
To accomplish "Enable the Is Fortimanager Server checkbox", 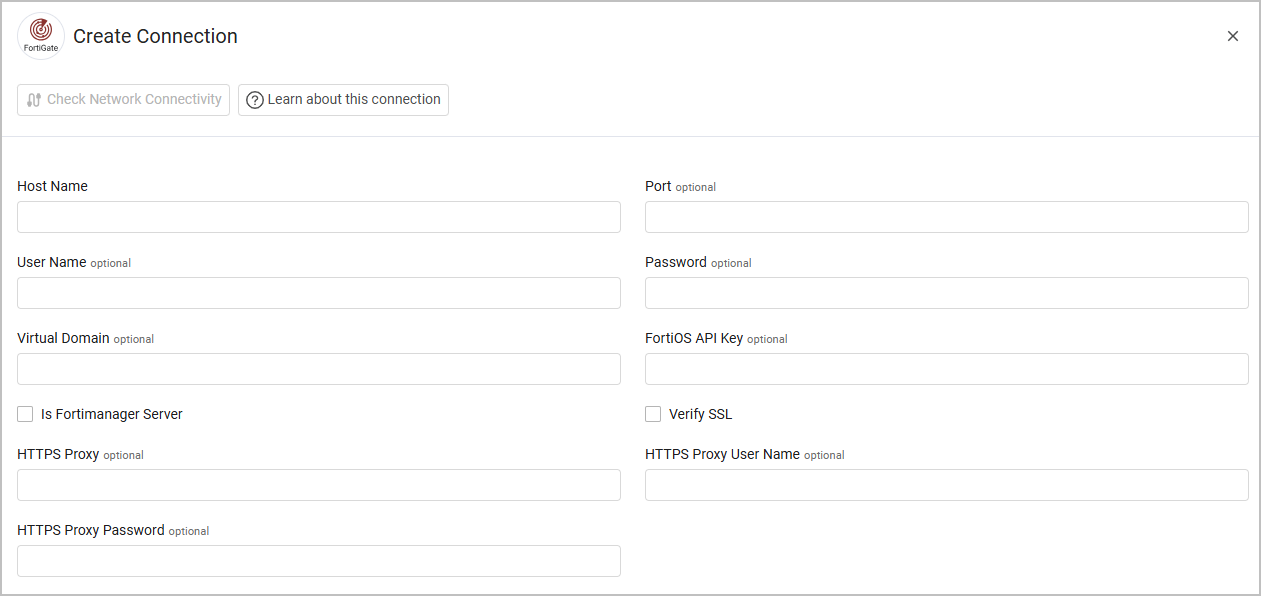I will point(25,414).
